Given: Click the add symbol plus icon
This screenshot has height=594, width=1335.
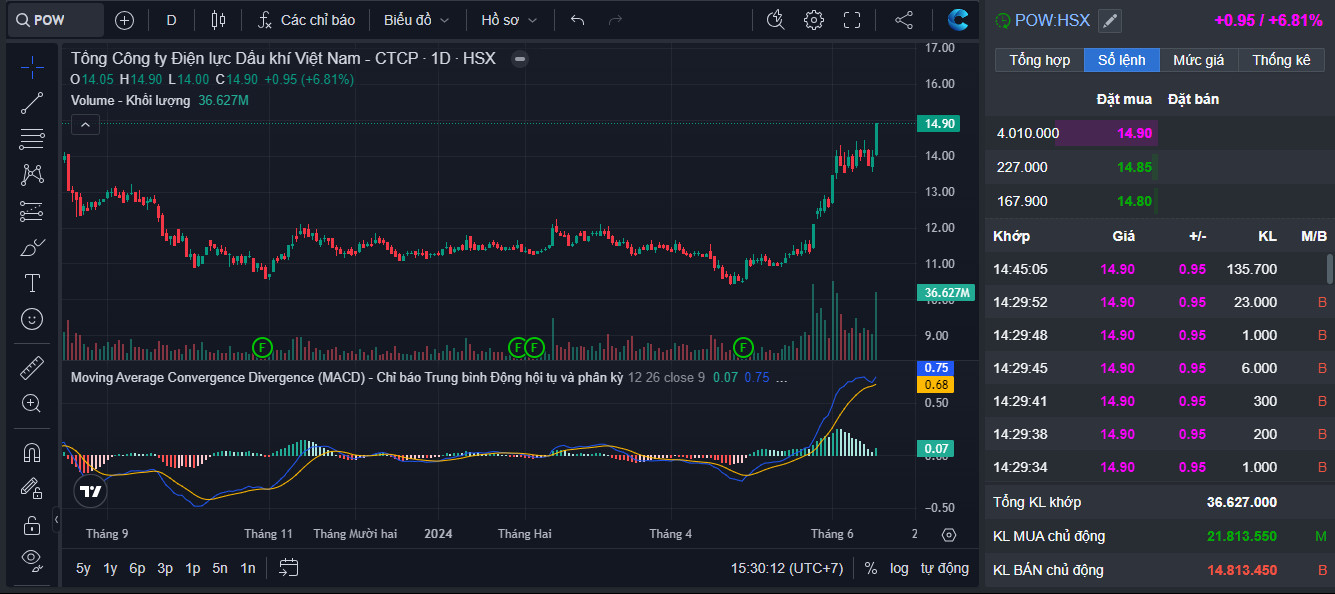Looking at the screenshot, I should [124, 20].
